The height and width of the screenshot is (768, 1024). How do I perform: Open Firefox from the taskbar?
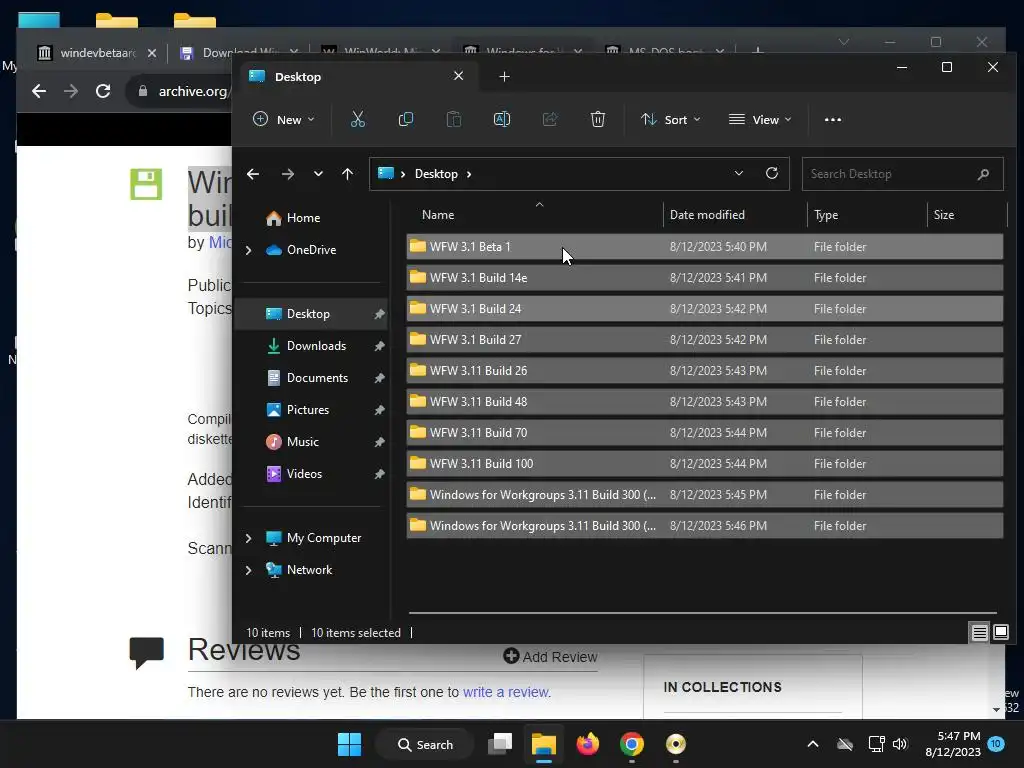click(x=588, y=744)
